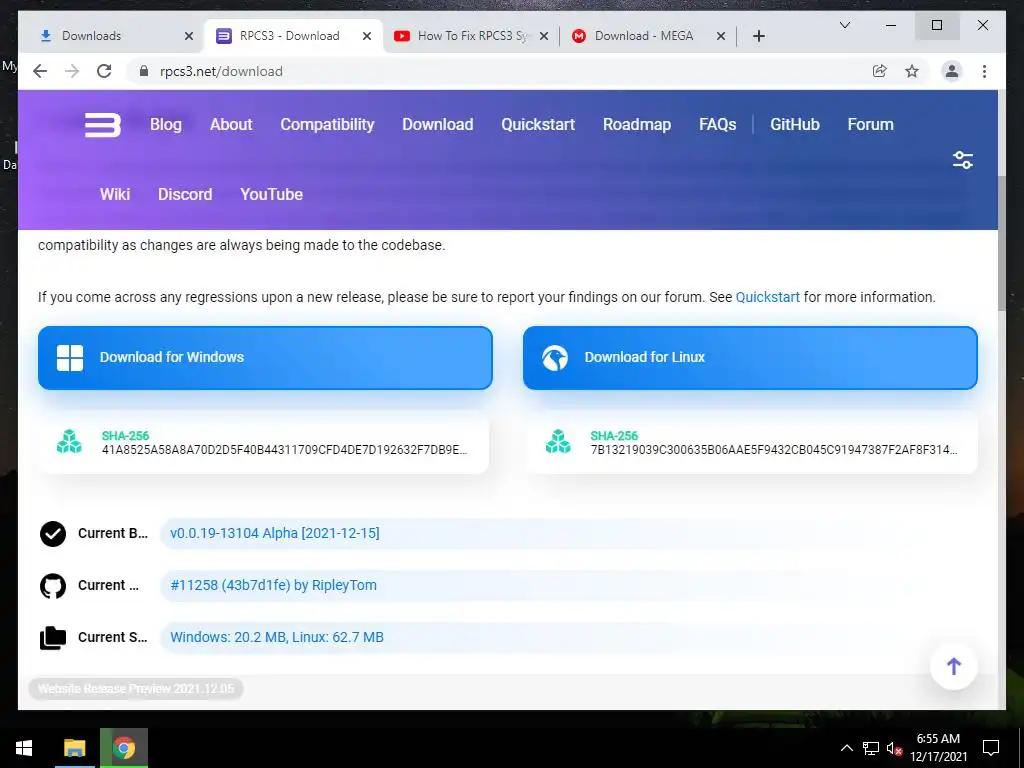Bookmark this page with the star icon
Image resolution: width=1024 pixels, height=768 pixels.
point(912,71)
